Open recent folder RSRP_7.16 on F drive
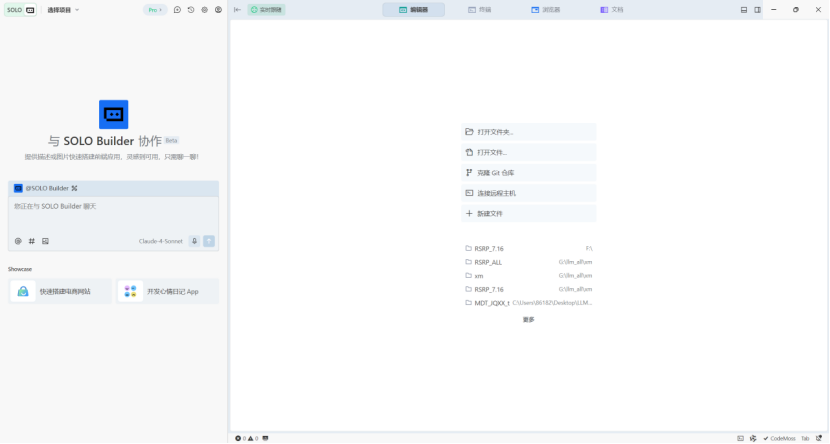Image resolution: width=830 pixels, height=444 pixels. pos(529,249)
